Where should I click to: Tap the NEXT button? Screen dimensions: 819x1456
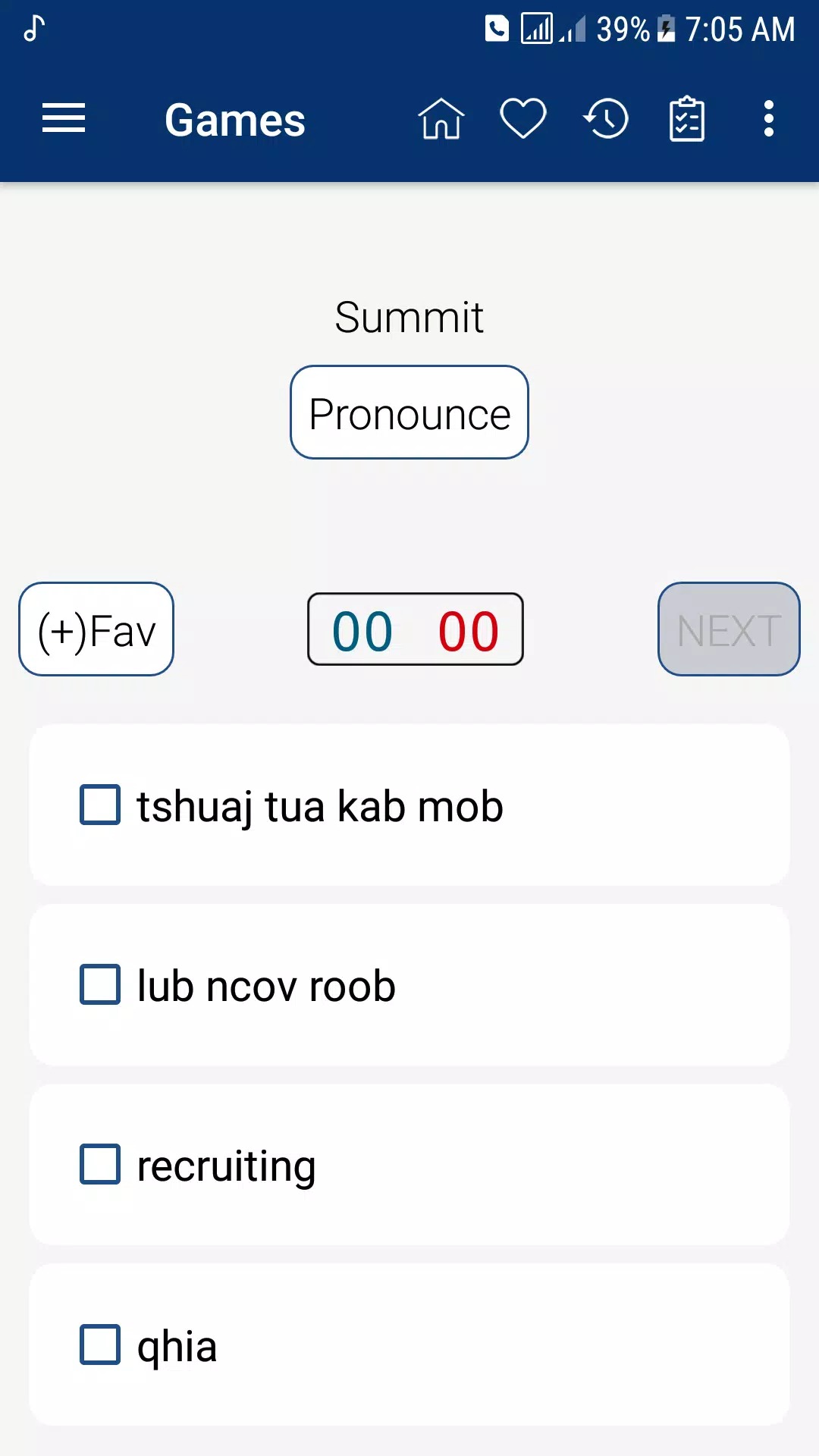[x=729, y=629]
